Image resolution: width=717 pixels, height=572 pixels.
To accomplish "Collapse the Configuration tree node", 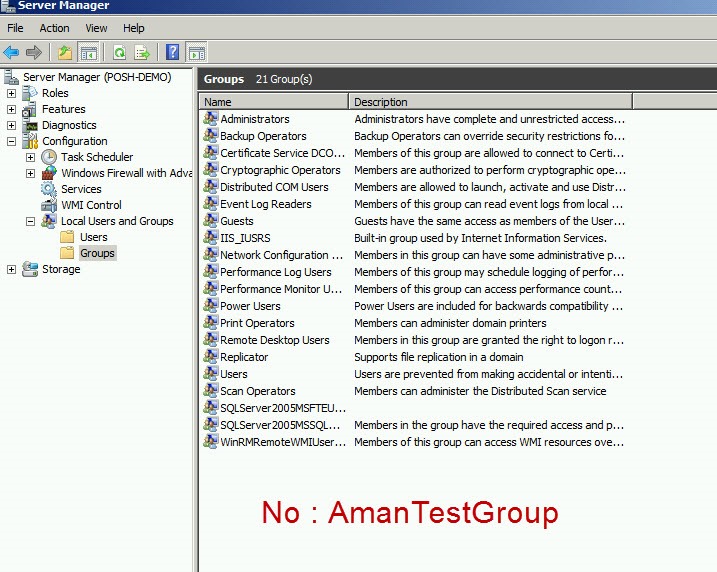I will coord(11,141).
